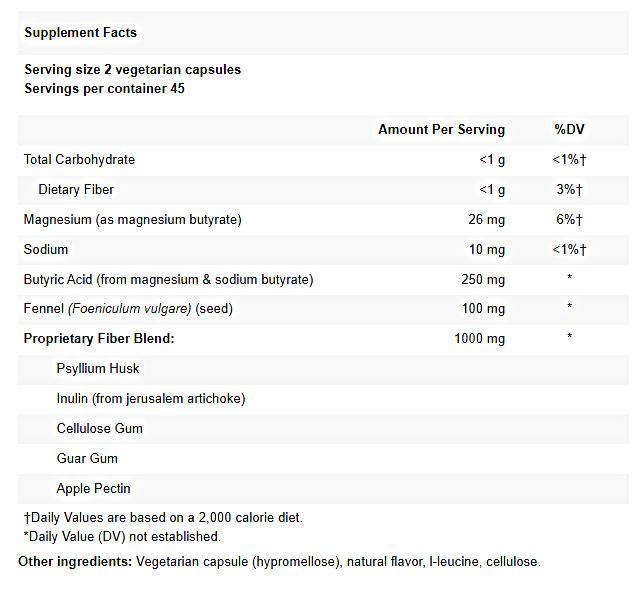Select the Other ingredients line

point(279,561)
